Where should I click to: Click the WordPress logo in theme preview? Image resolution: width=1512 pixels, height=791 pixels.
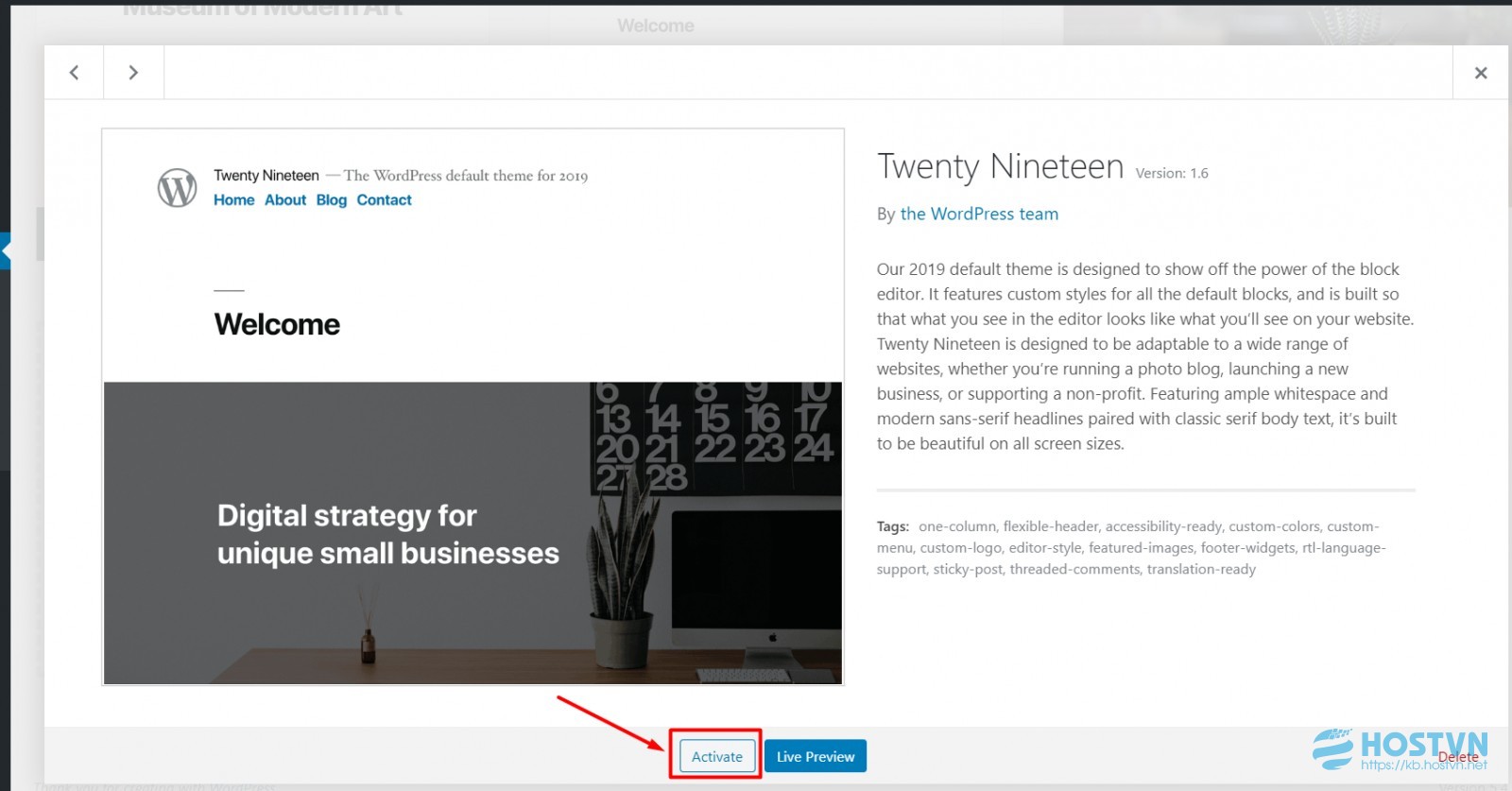coord(177,187)
